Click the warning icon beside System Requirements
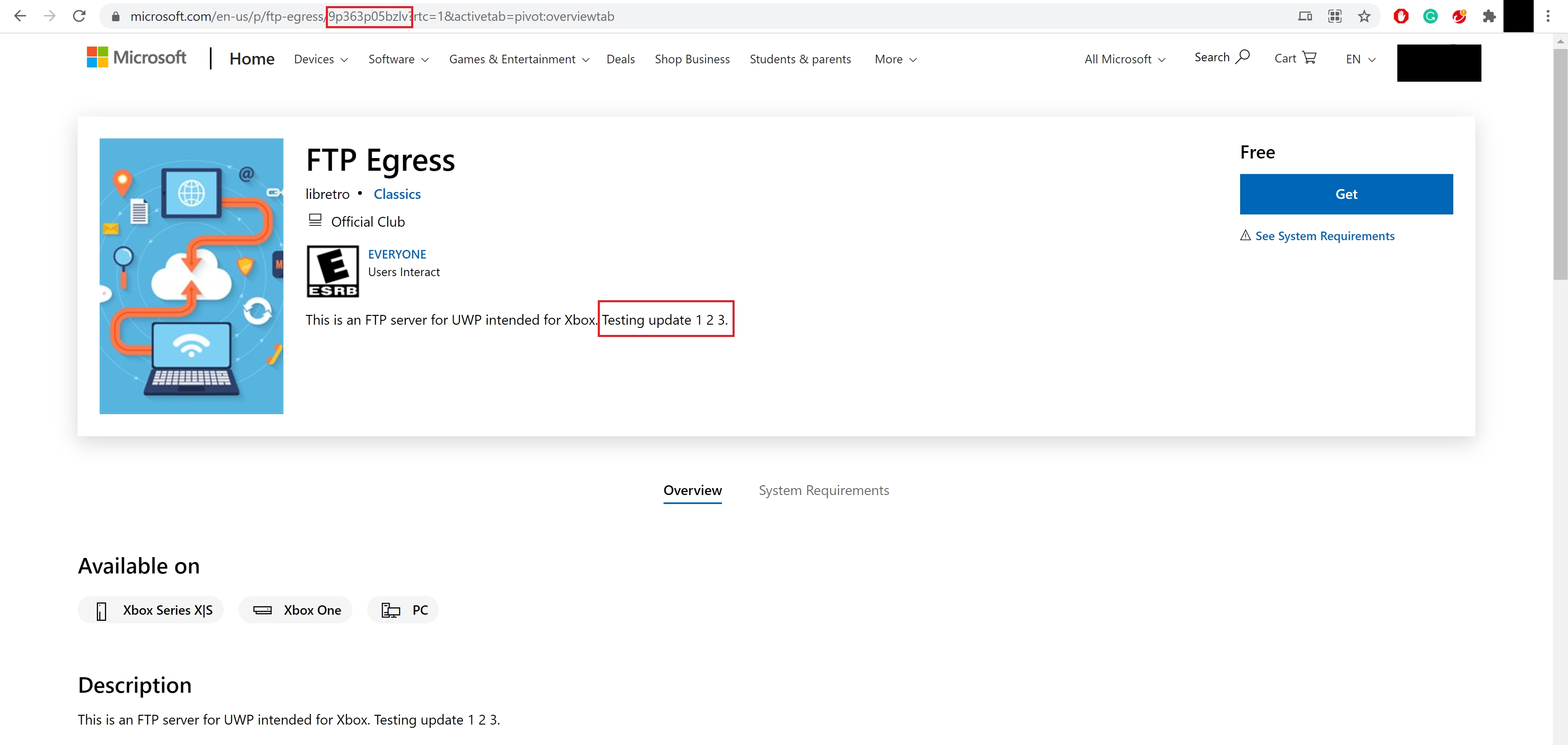The width and height of the screenshot is (1568, 745). point(1245,236)
